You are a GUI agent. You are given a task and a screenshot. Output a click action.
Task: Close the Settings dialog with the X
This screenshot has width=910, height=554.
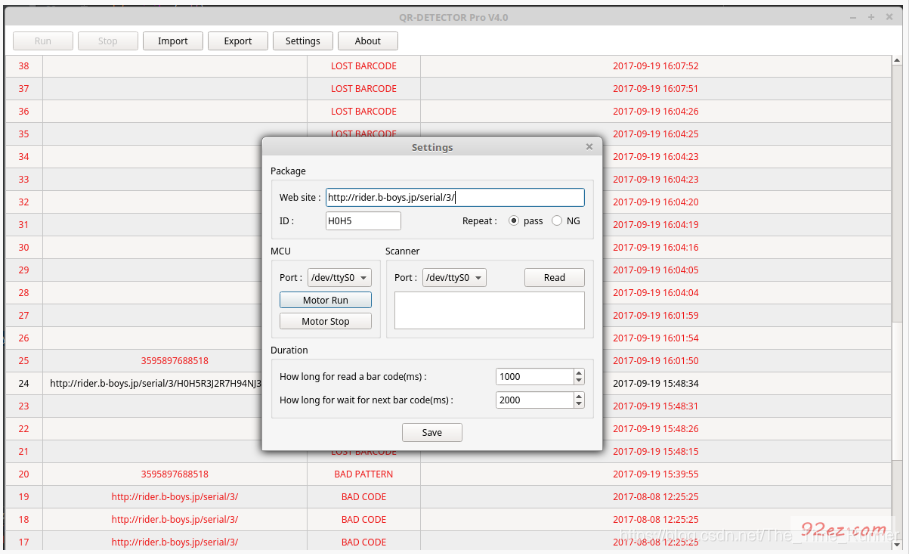[x=589, y=147]
